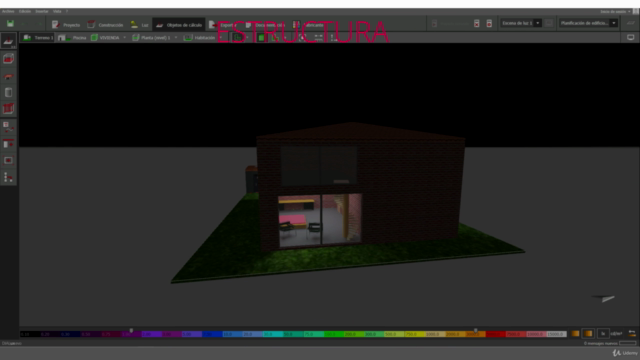Image resolution: width=640 pixels, height=360 pixels.
Task: Click the vertical dimension toolbar icon
Action: click(x=334, y=38)
